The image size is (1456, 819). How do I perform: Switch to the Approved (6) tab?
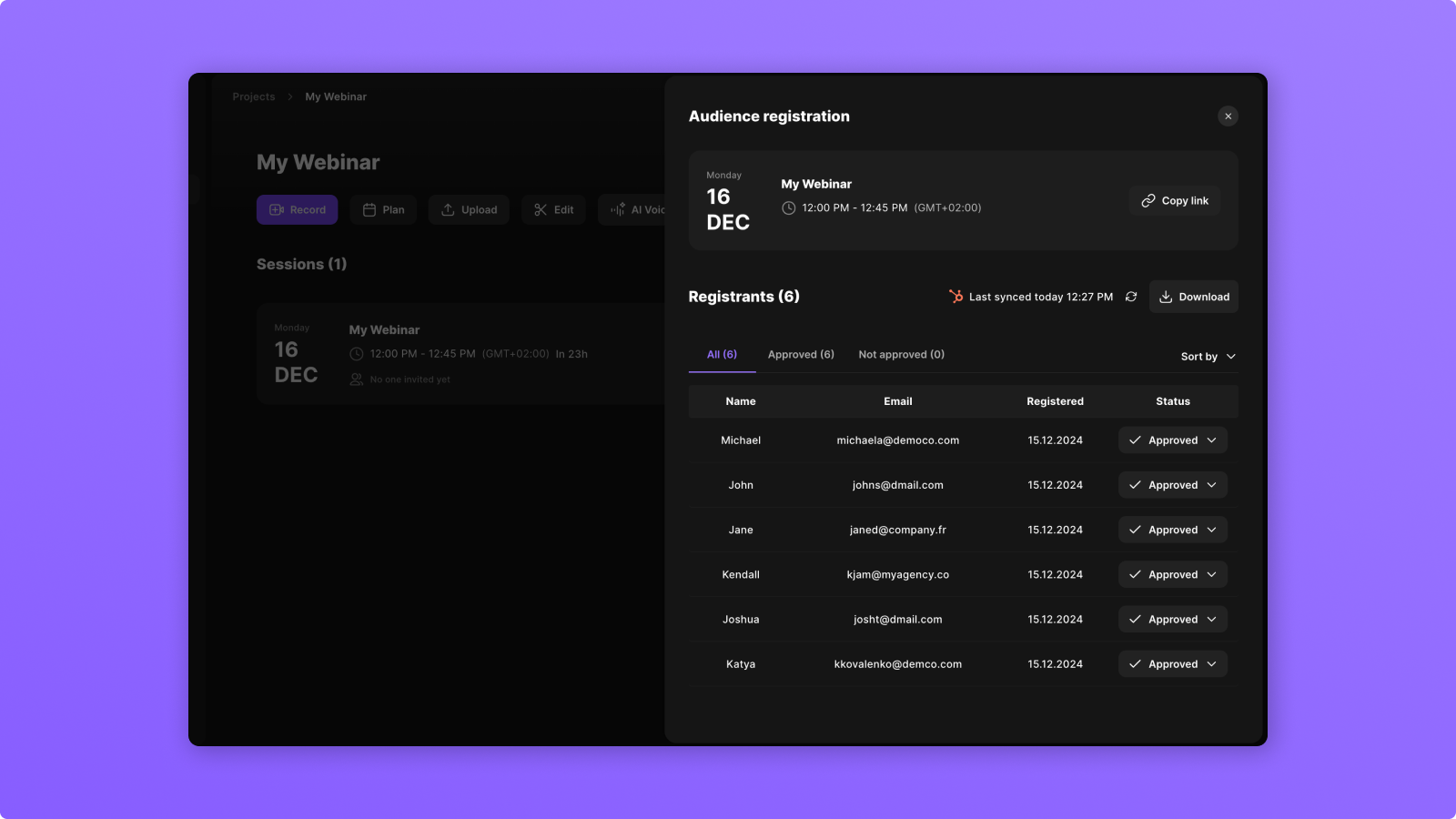801,355
